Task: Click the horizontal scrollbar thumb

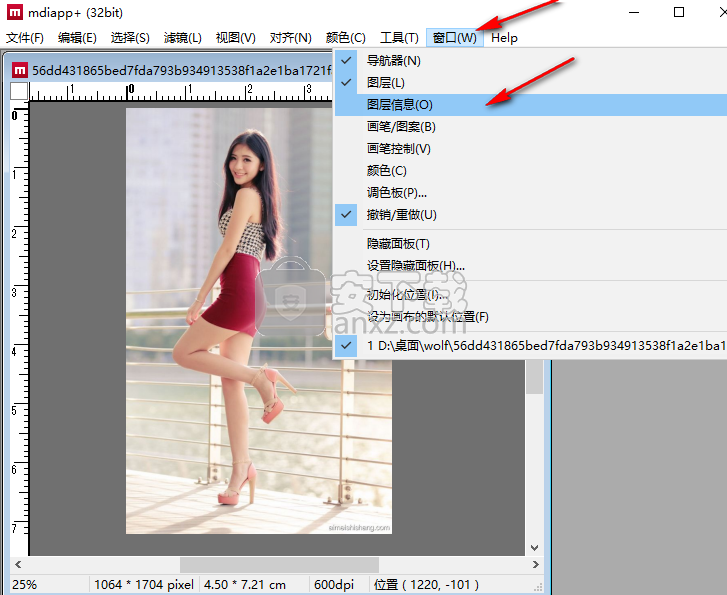Action: click(279, 565)
